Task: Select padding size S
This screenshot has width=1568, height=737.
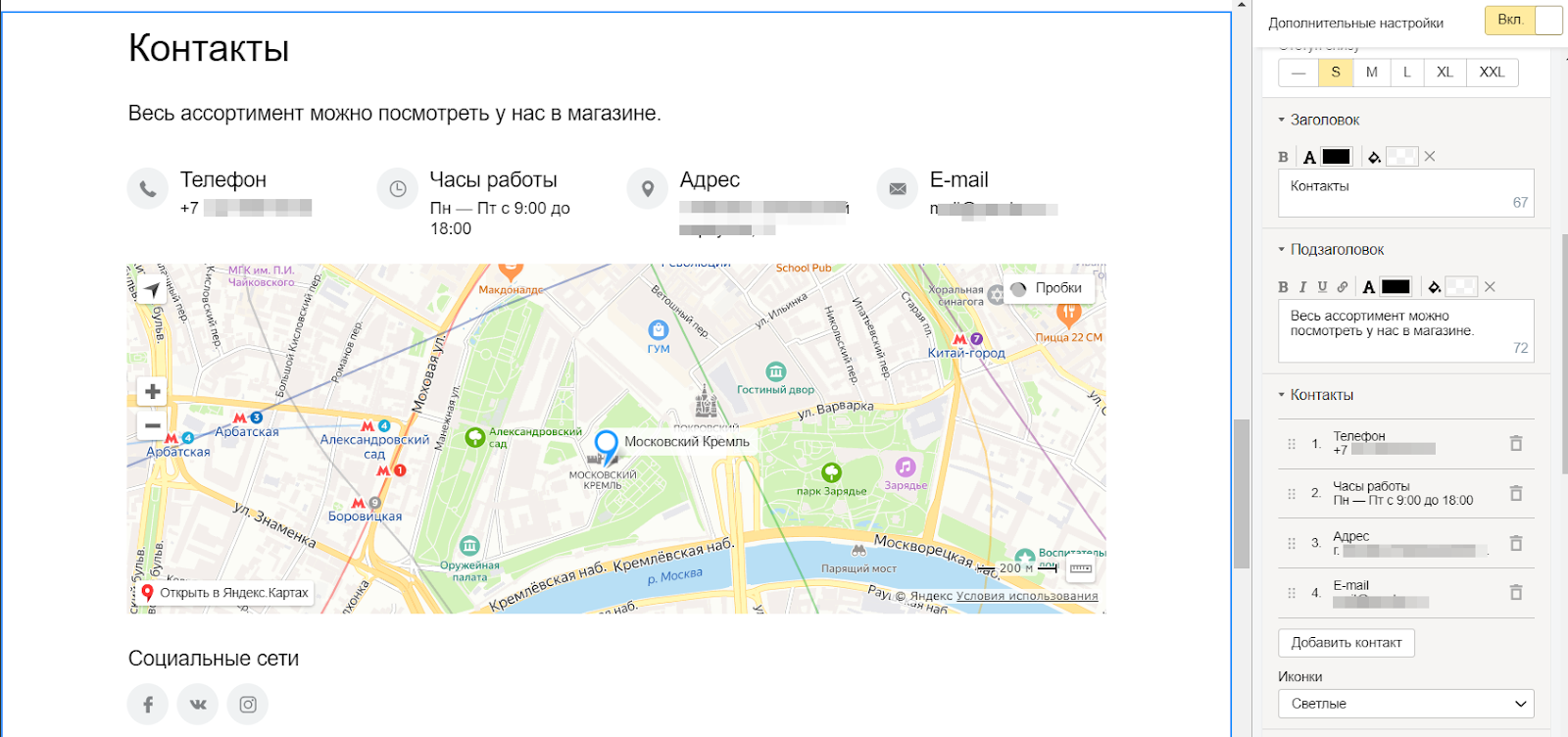Action: [x=1336, y=73]
